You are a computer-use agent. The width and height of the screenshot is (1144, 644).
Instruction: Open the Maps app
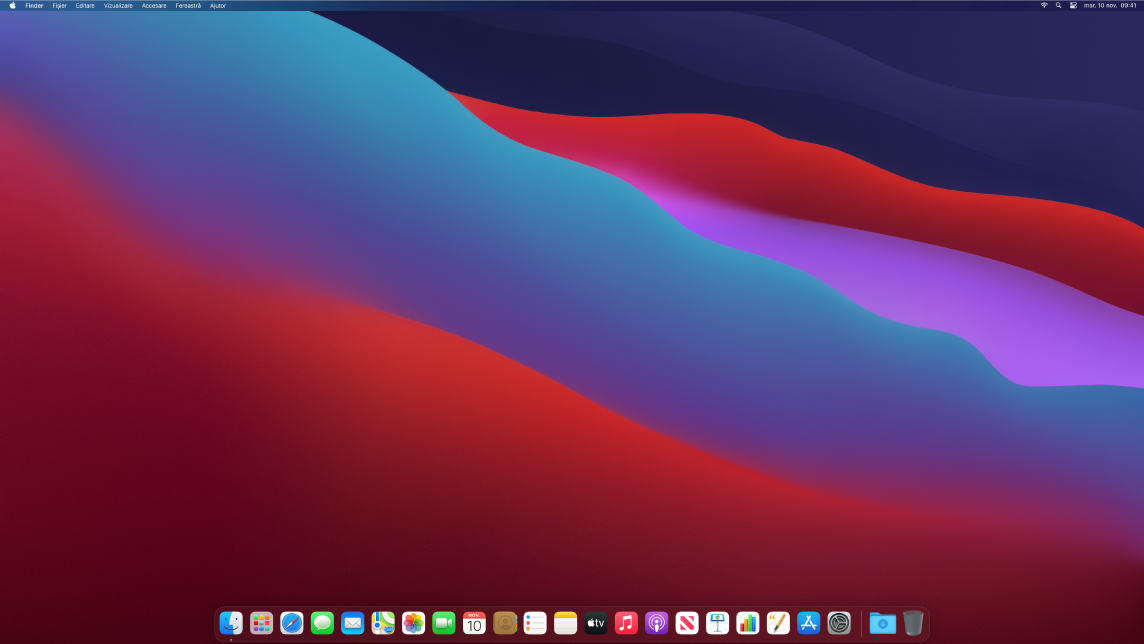point(383,623)
